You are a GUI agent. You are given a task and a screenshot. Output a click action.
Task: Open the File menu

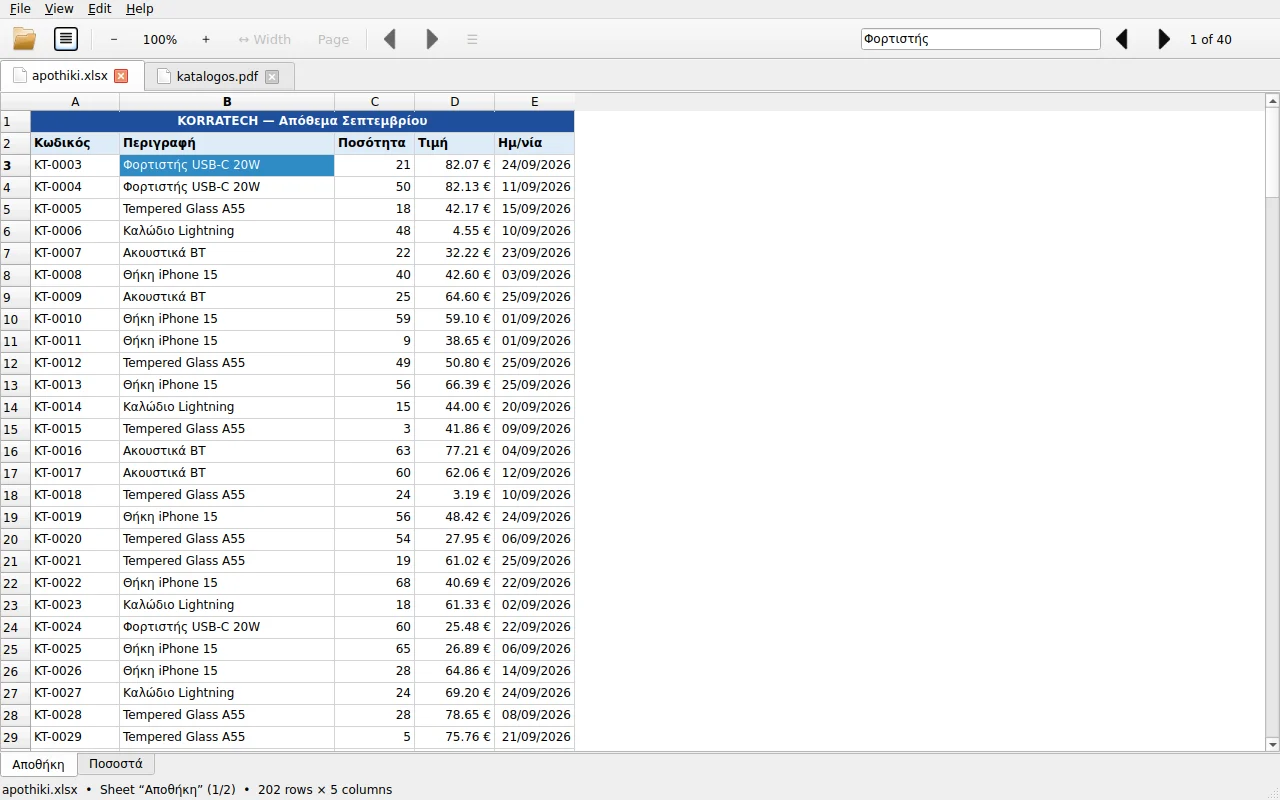(x=20, y=9)
